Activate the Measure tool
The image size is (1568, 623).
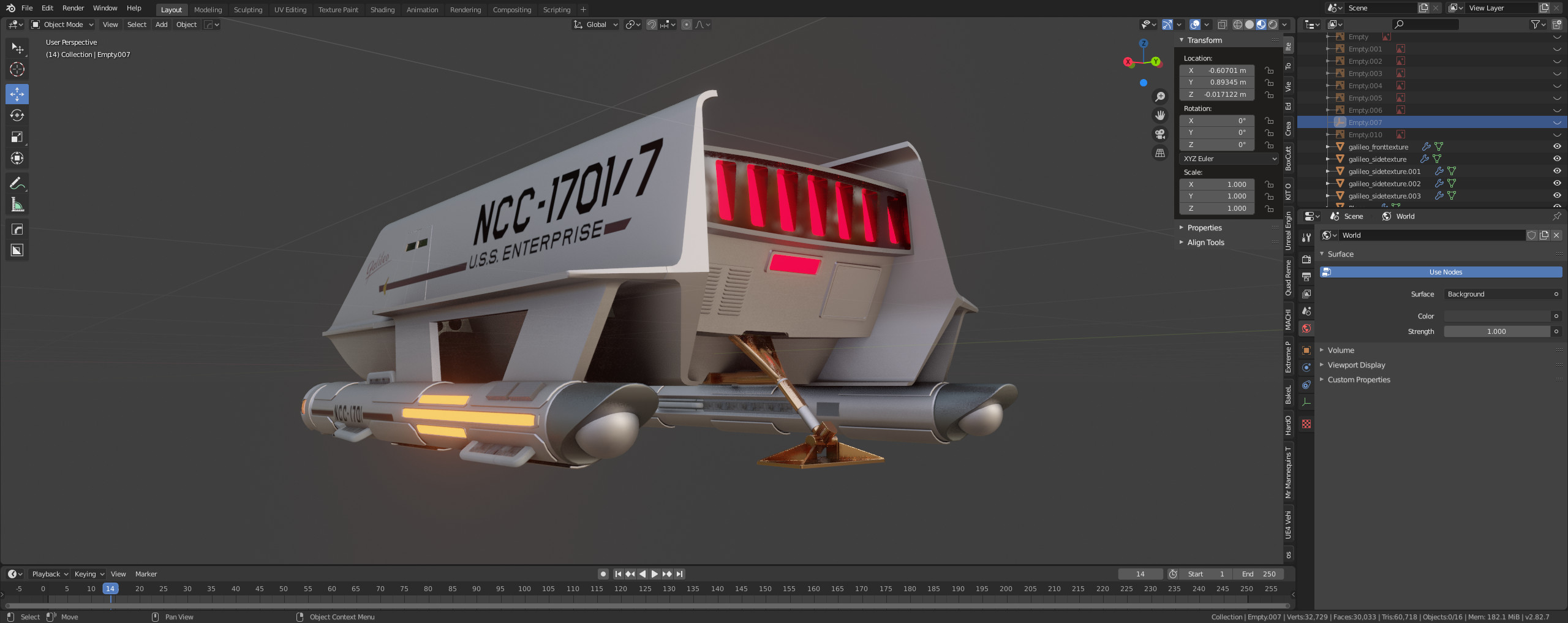17,204
